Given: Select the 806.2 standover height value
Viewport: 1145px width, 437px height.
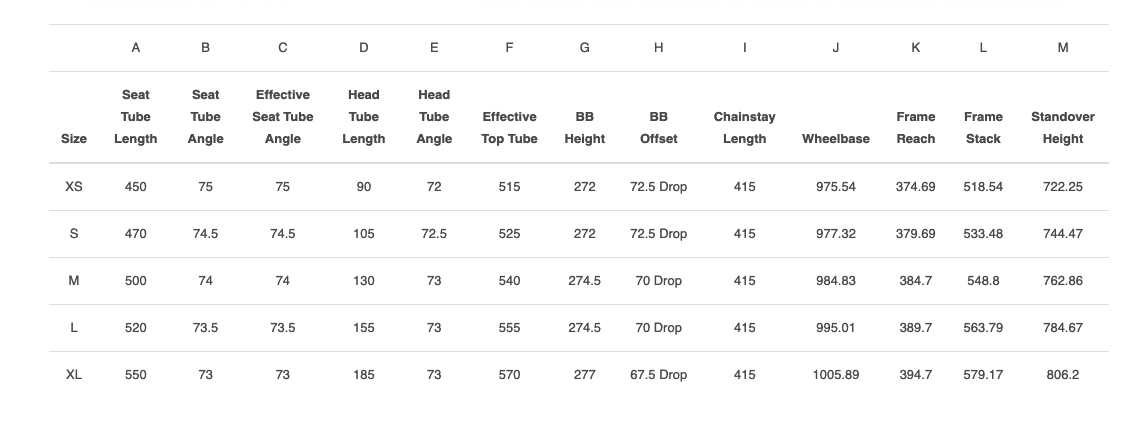Looking at the screenshot, I should click(x=1062, y=375).
